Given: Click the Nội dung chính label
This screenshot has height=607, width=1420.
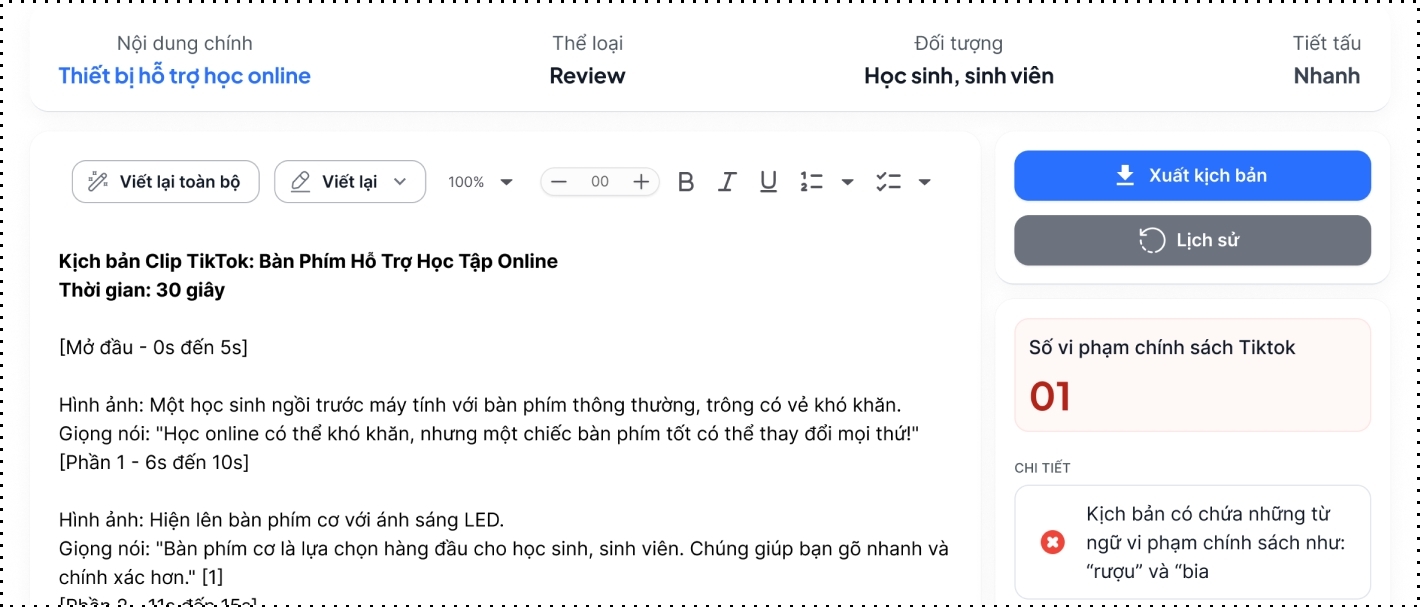Looking at the screenshot, I should 184,43.
